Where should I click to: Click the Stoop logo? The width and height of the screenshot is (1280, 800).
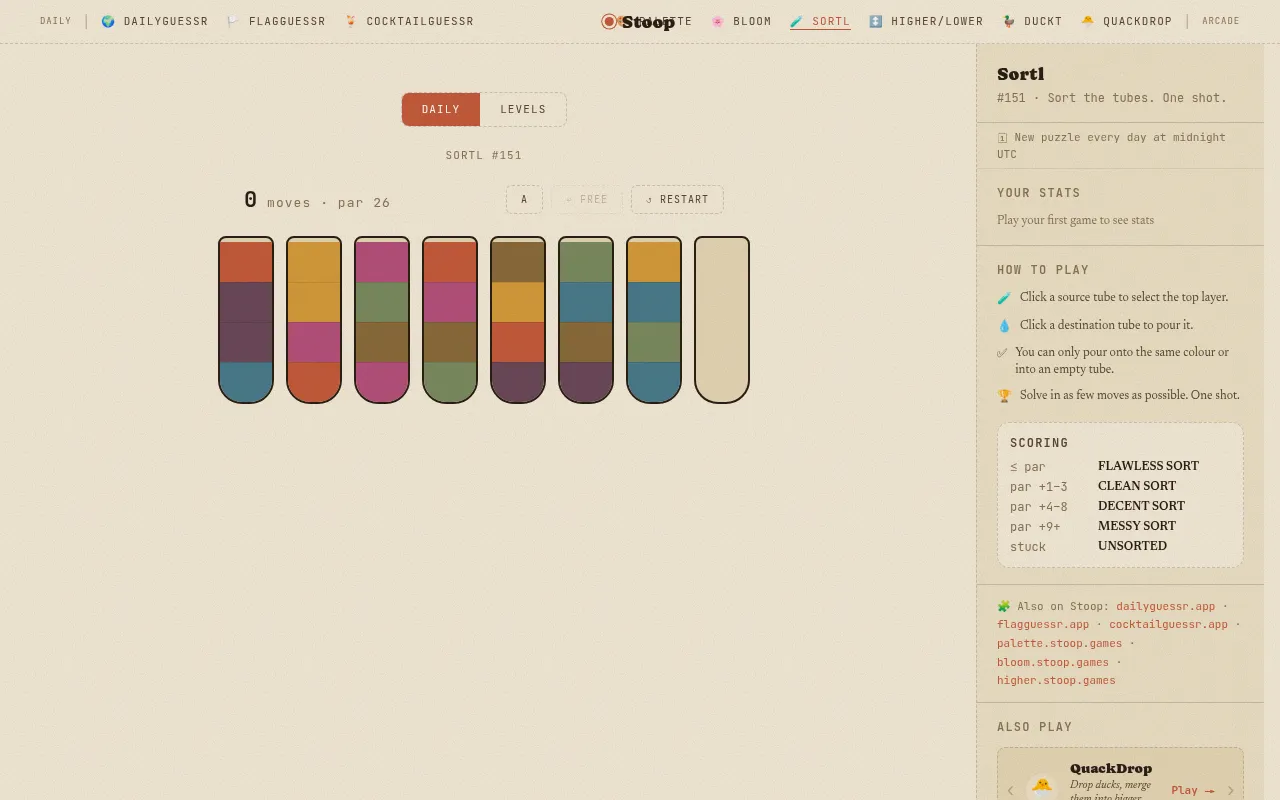point(638,21)
